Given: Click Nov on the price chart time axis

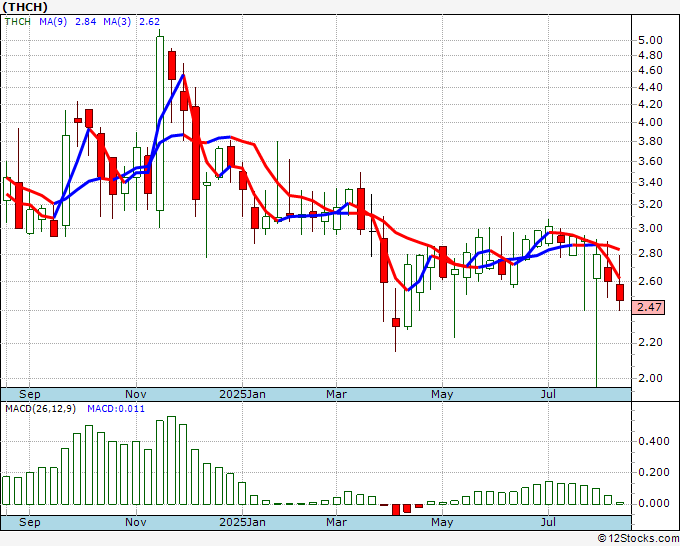Looking at the screenshot, I should (136, 394).
